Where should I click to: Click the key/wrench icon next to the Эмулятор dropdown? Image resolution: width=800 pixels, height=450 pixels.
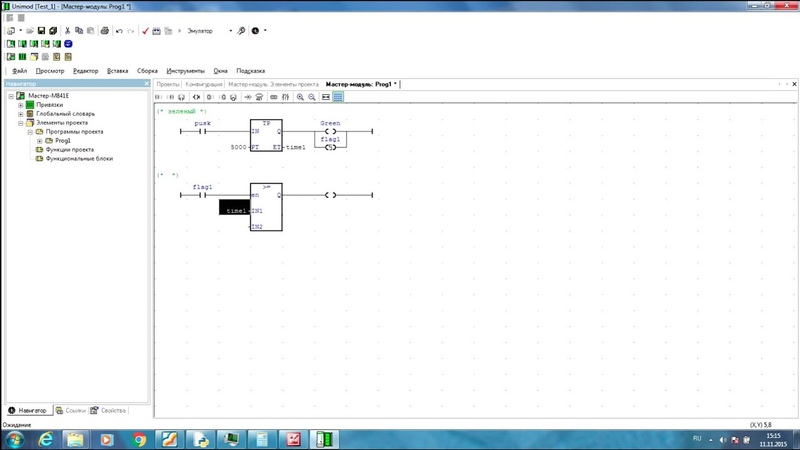pyautogui.click(x=241, y=31)
